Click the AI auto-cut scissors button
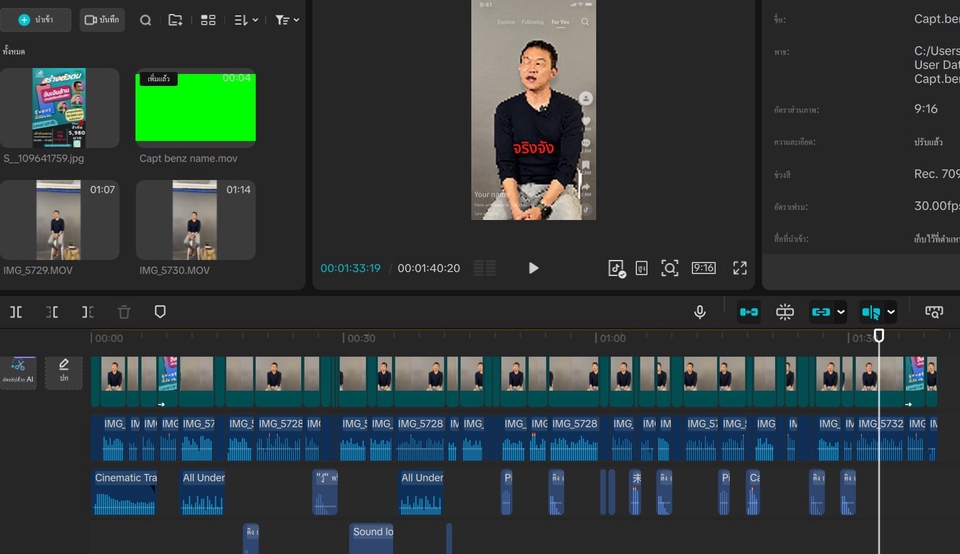This screenshot has height=554, width=960. click(18, 372)
